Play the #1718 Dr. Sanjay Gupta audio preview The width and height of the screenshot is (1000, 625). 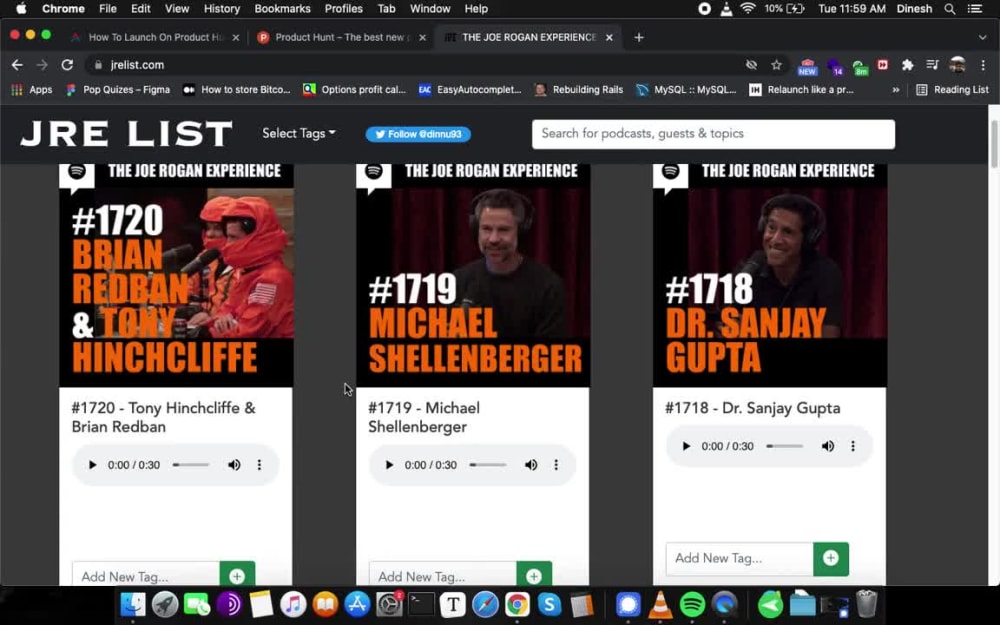[686, 446]
